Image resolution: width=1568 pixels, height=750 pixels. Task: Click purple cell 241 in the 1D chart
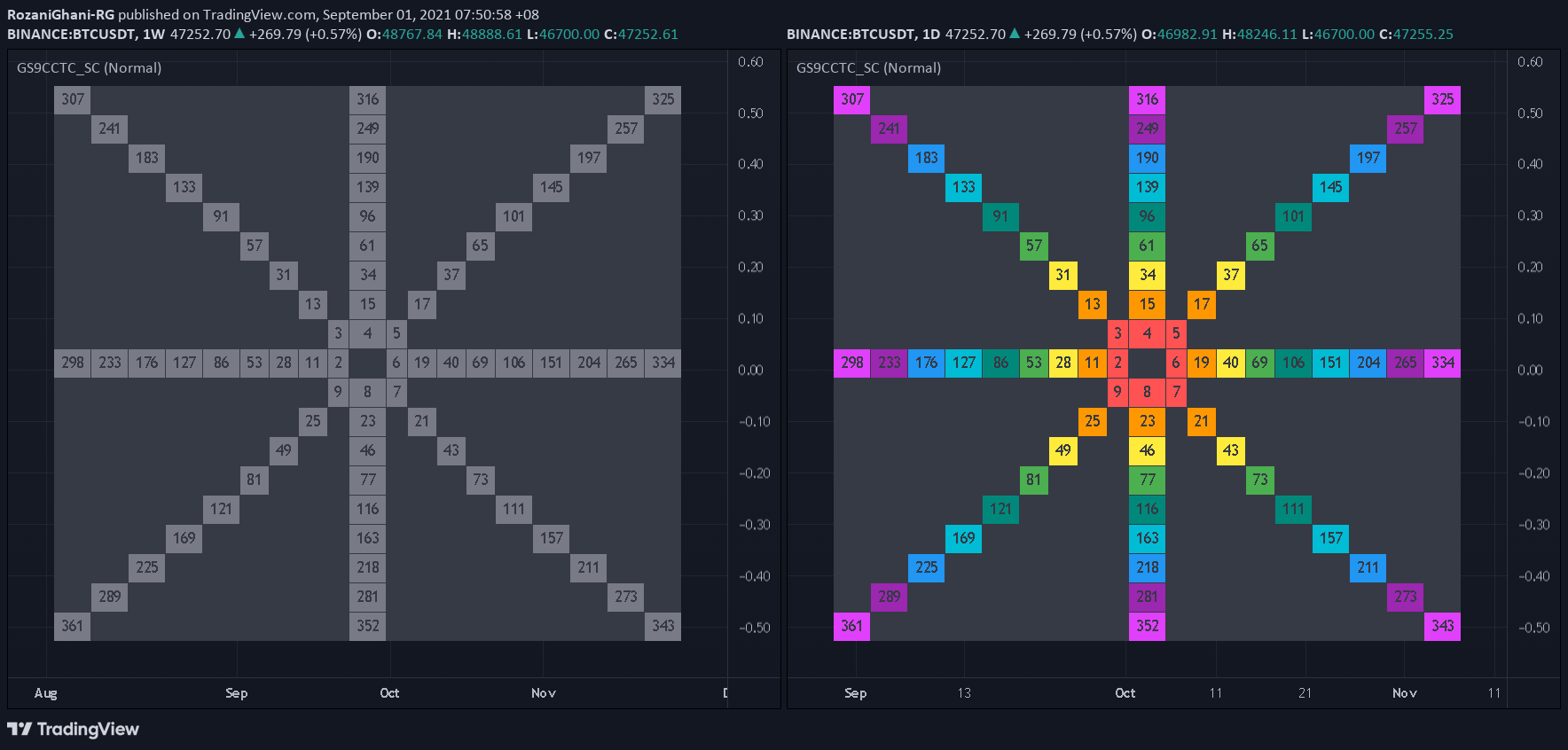889,129
